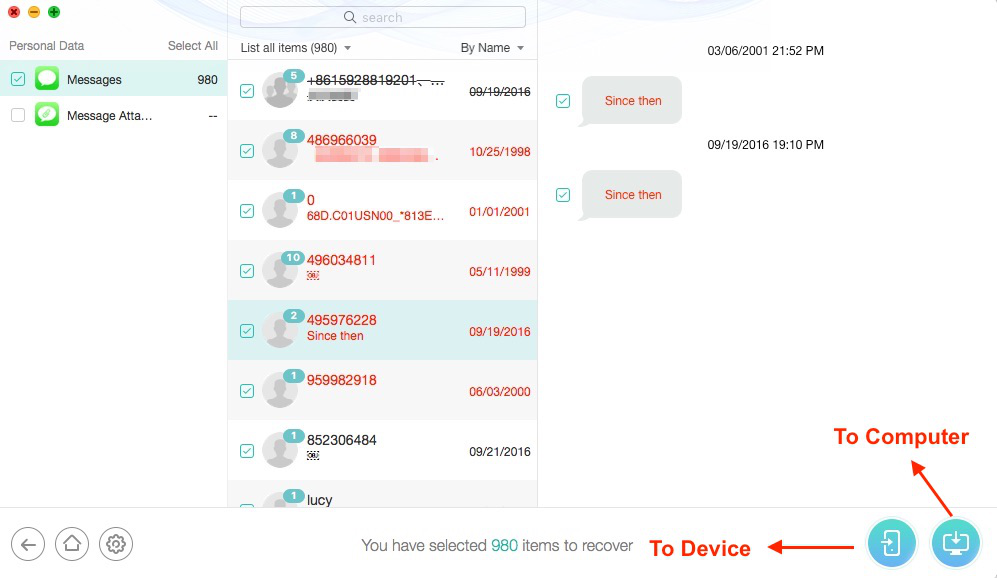Click the date 10/25/1998
The width and height of the screenshot is (997, 578).
(500, 151)
